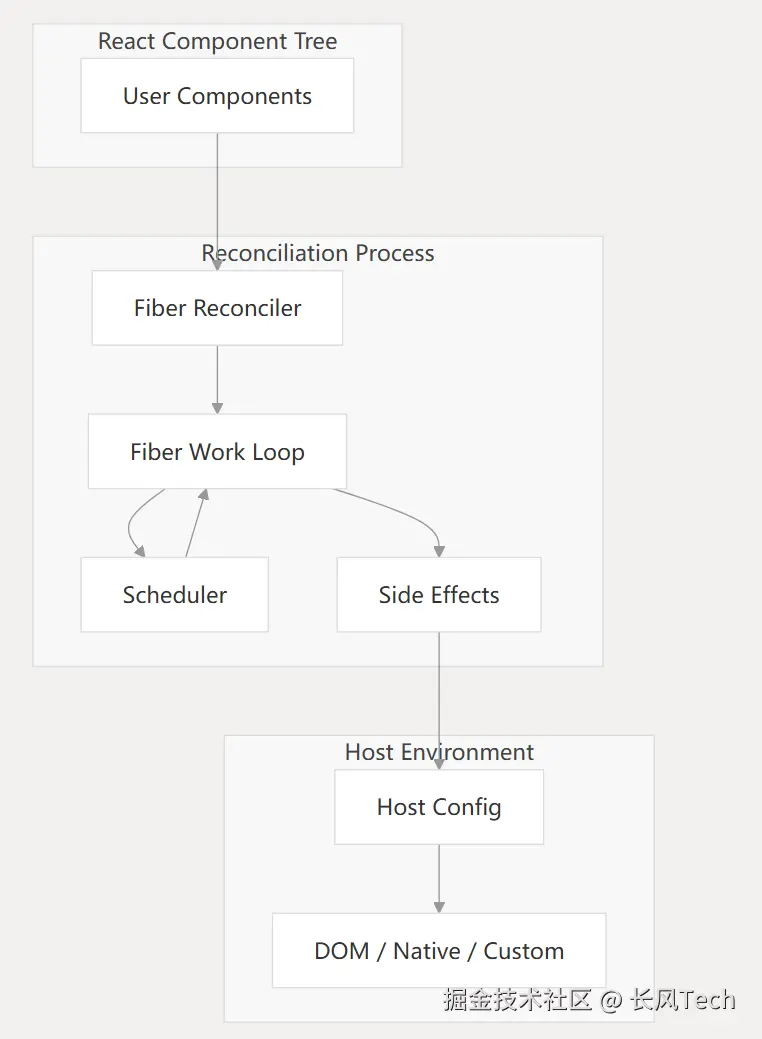762x1039 pixels.
Task: Click arrow from Host Config to DOM node
Action: point(439,878)
